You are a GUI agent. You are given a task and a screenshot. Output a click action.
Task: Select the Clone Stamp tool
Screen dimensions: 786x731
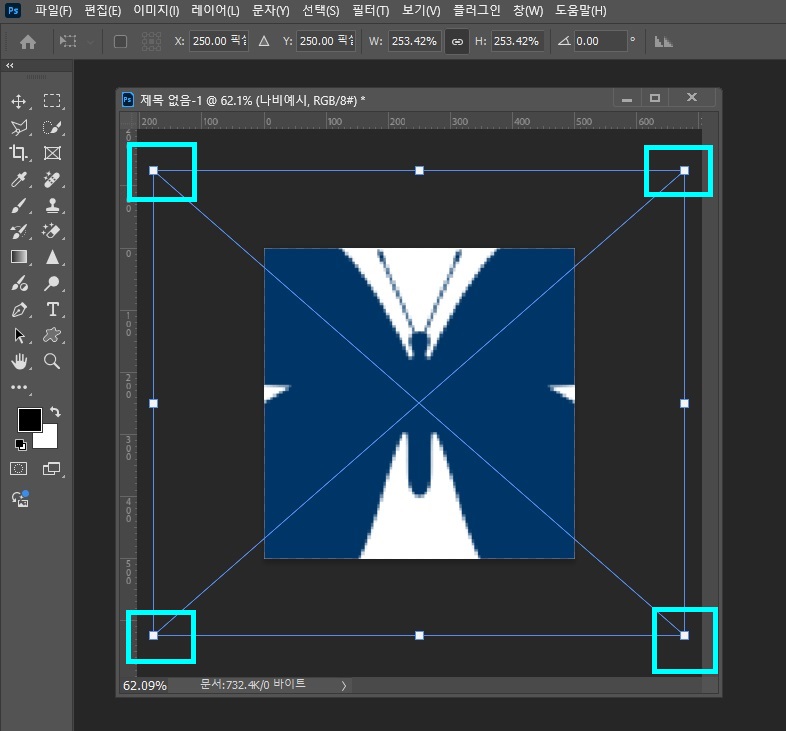[52, 205]
